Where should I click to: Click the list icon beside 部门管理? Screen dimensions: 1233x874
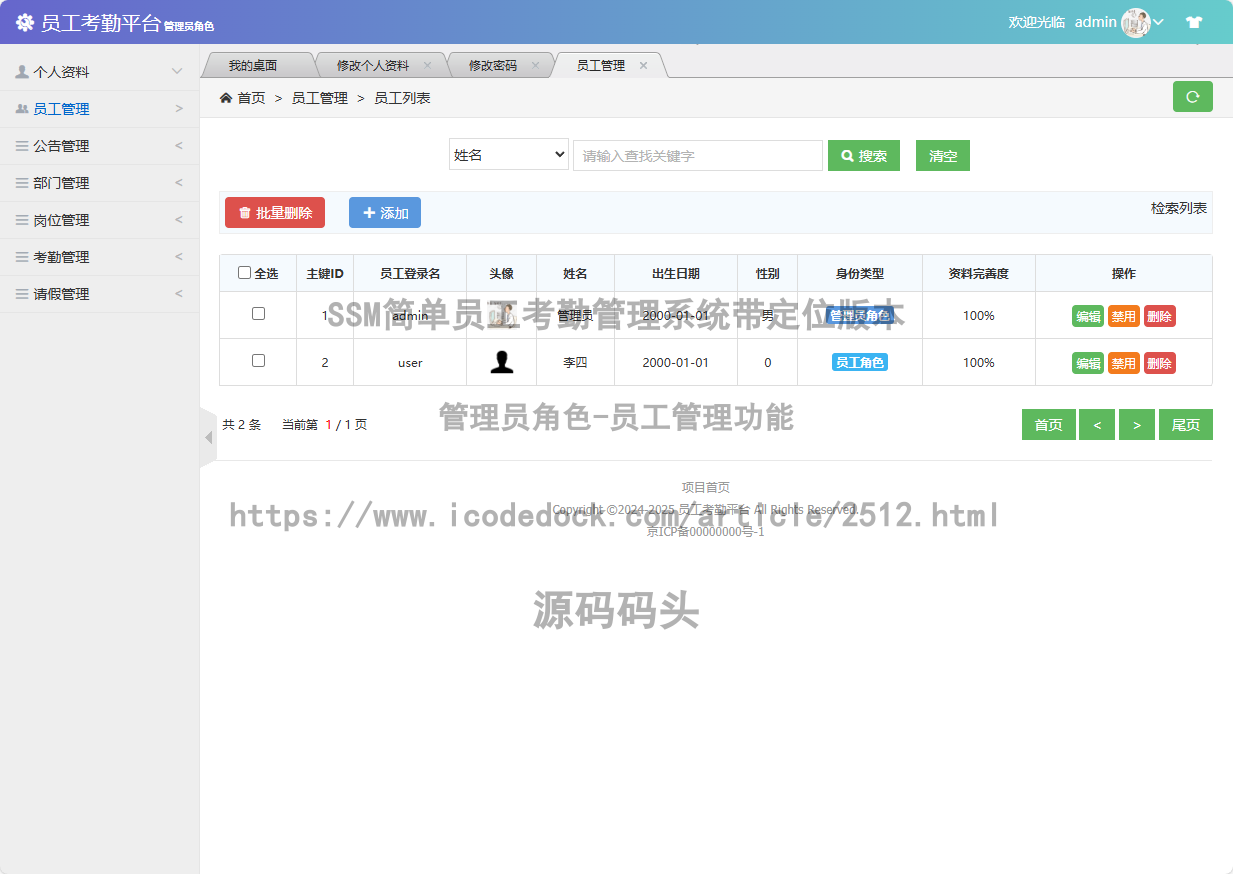point(22,183)
